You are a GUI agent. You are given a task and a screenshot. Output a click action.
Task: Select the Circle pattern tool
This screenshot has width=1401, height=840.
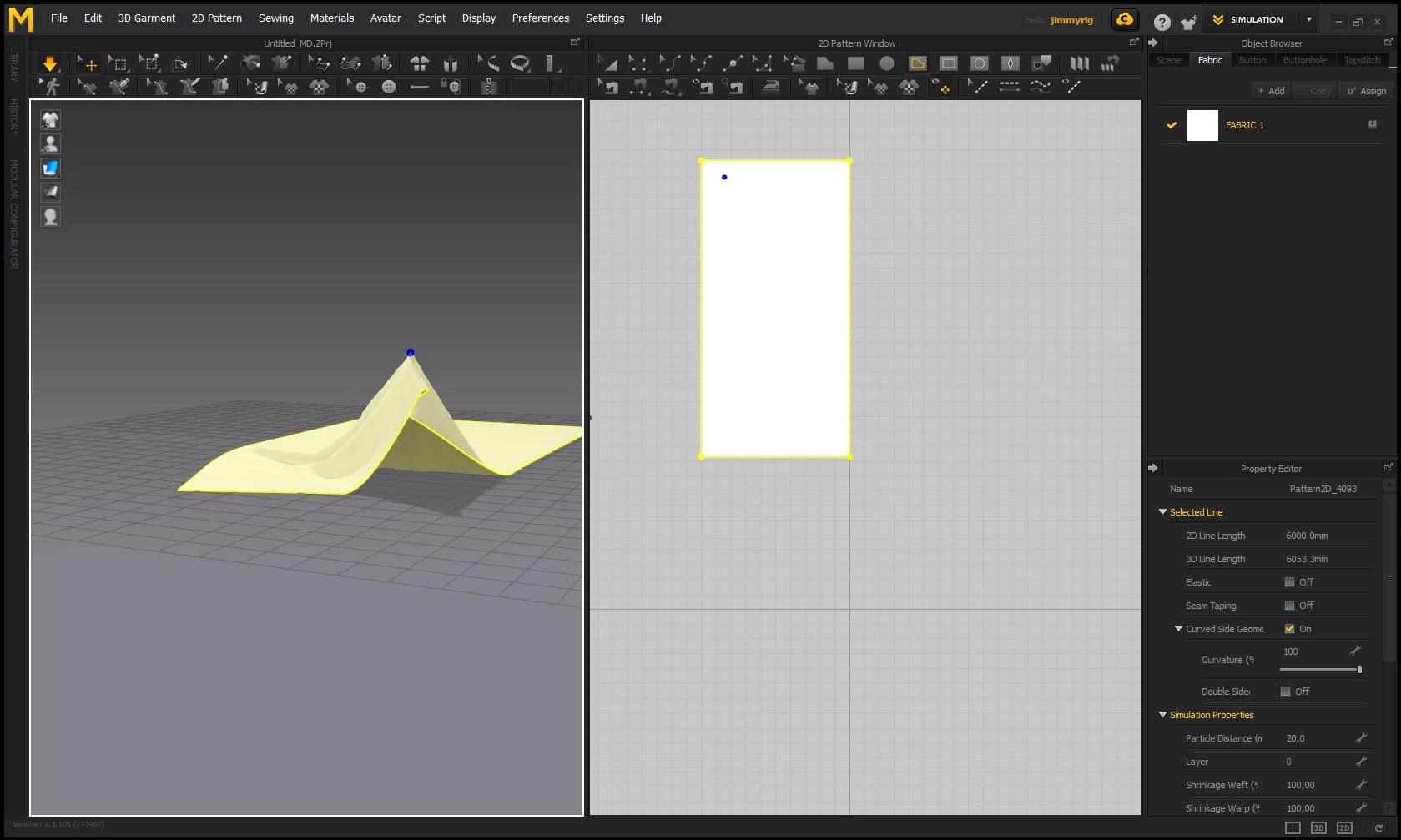click(886, 63)
